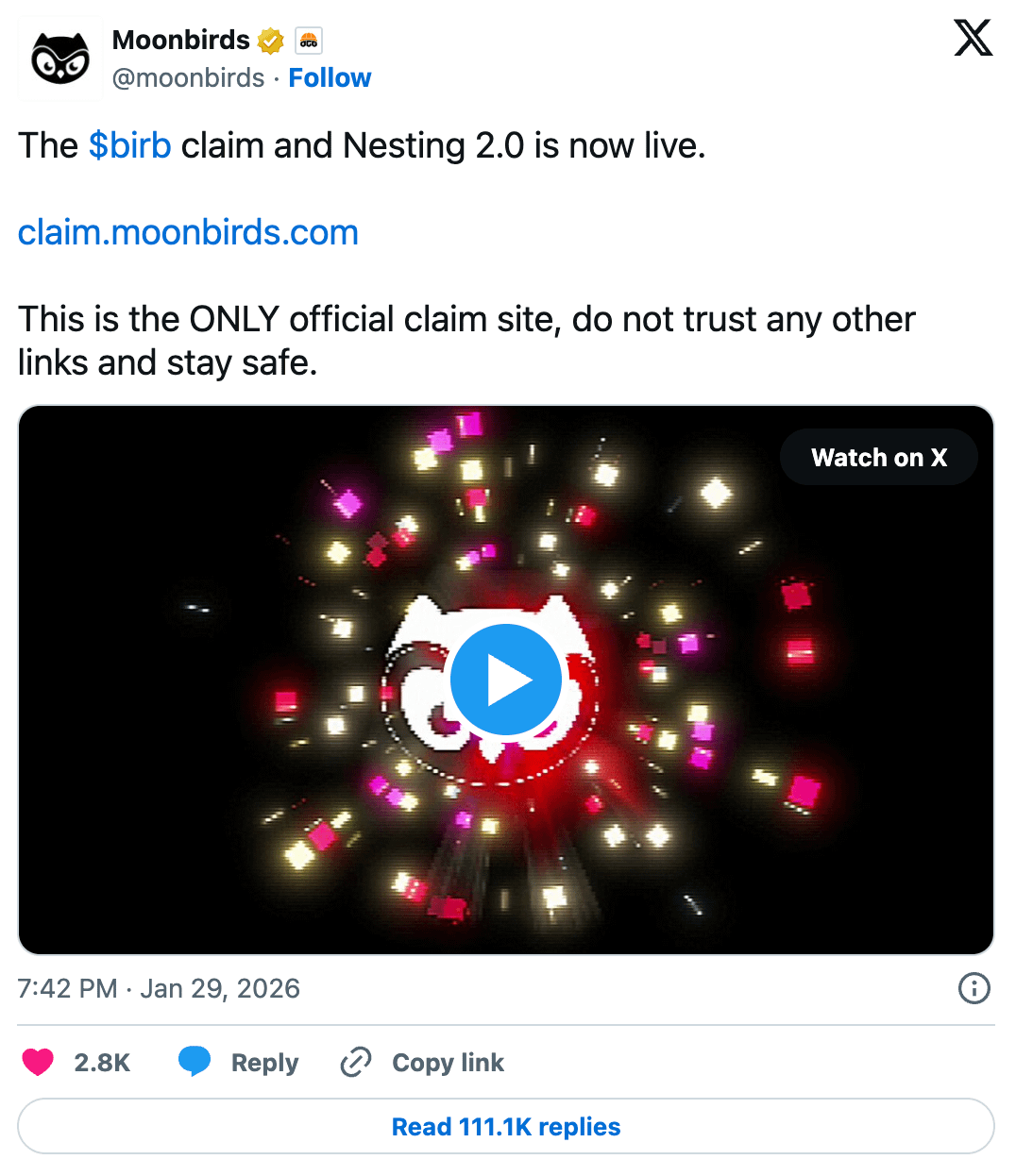1016x1176 pixels.
Task: Open the X logo in the corner
Action: click(973, 39)
